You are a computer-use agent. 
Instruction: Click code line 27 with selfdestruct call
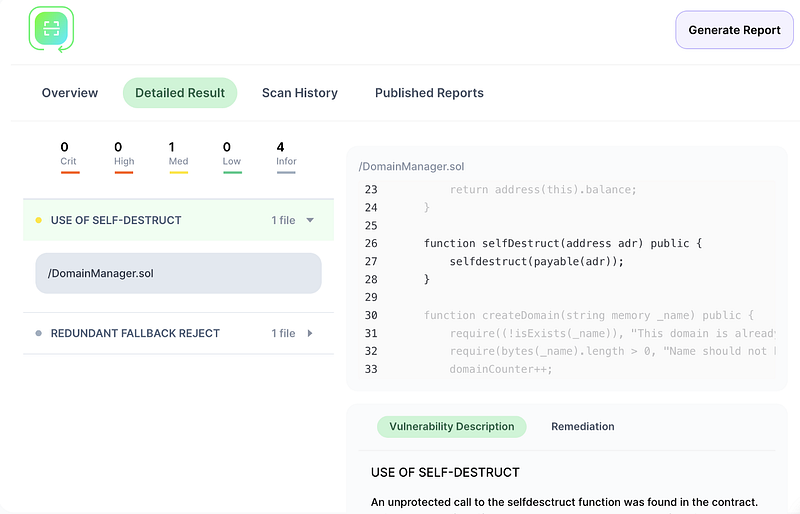(536, 261)
